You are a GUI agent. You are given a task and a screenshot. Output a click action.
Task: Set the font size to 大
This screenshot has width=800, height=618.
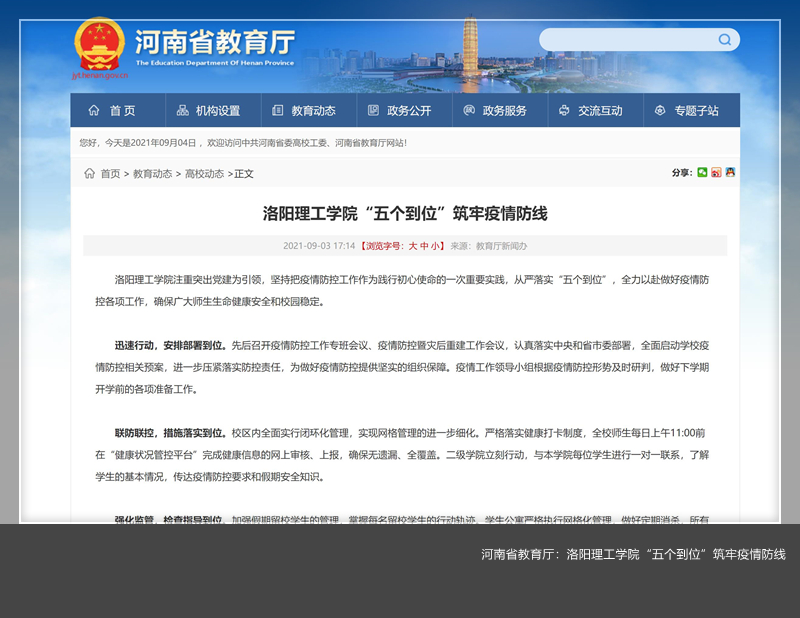(x=412, y=245)
